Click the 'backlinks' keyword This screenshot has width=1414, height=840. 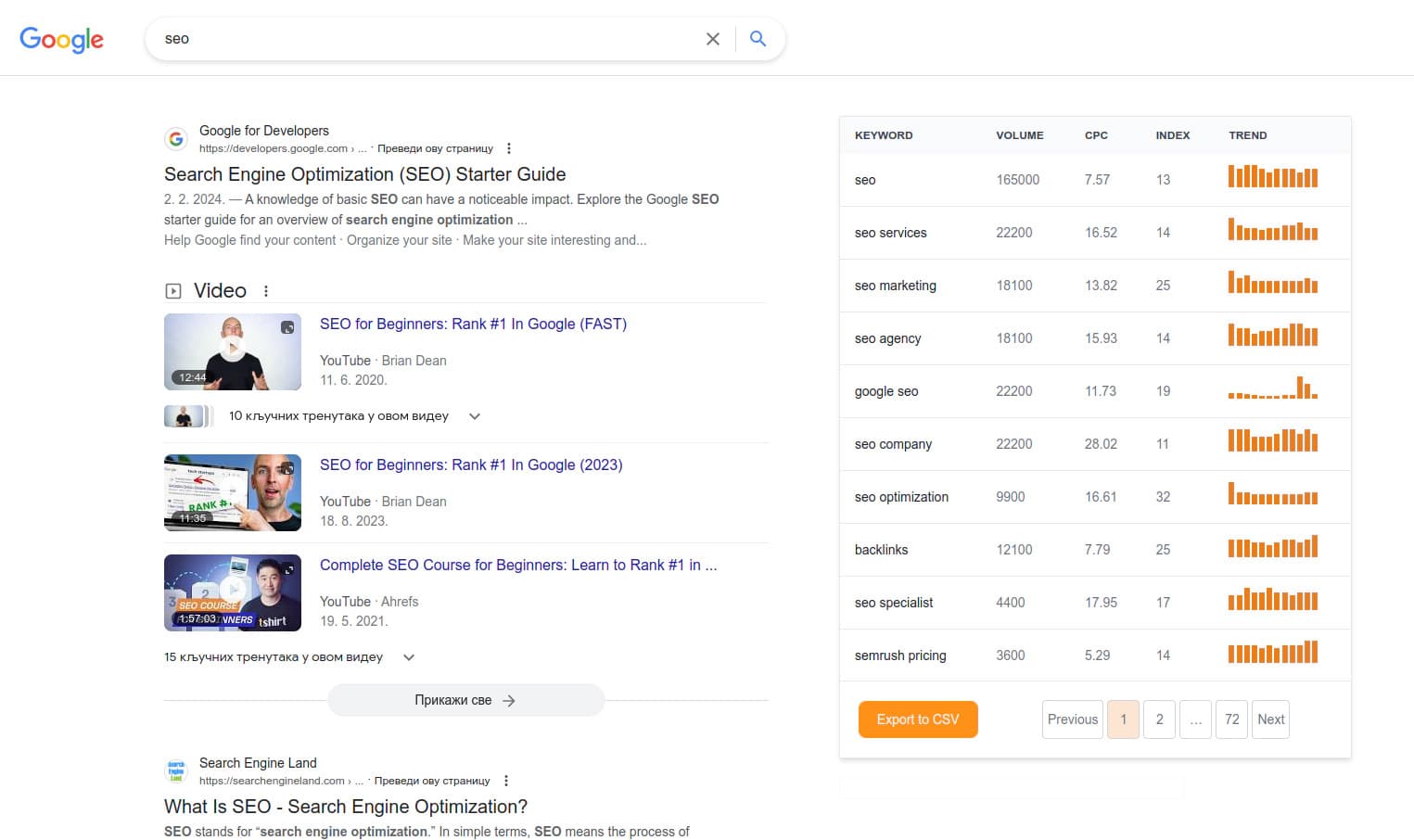point(881,550)
